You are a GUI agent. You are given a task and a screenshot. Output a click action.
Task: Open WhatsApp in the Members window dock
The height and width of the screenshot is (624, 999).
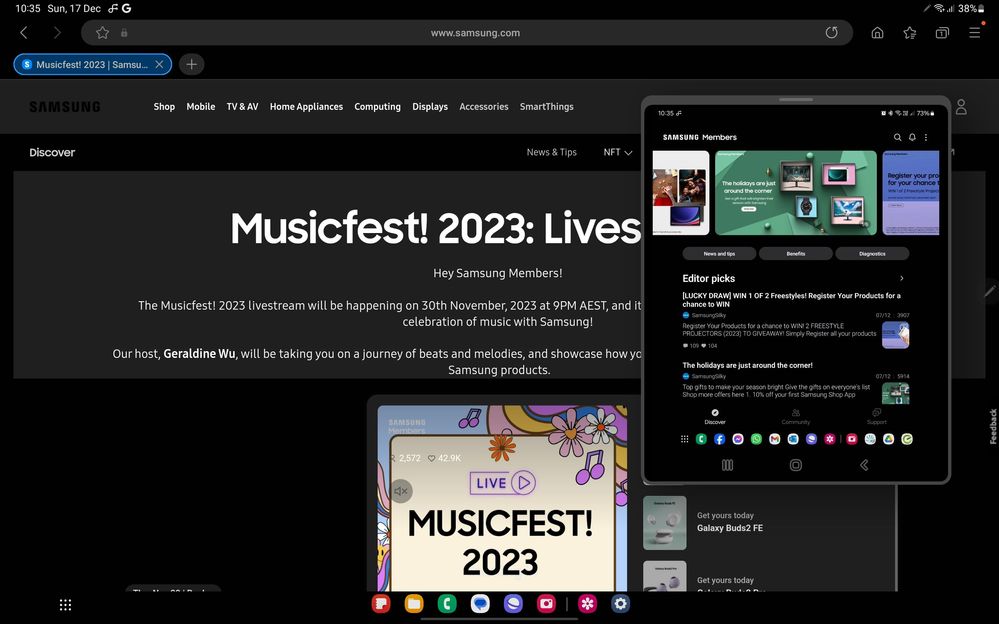(x=756, y=439)
